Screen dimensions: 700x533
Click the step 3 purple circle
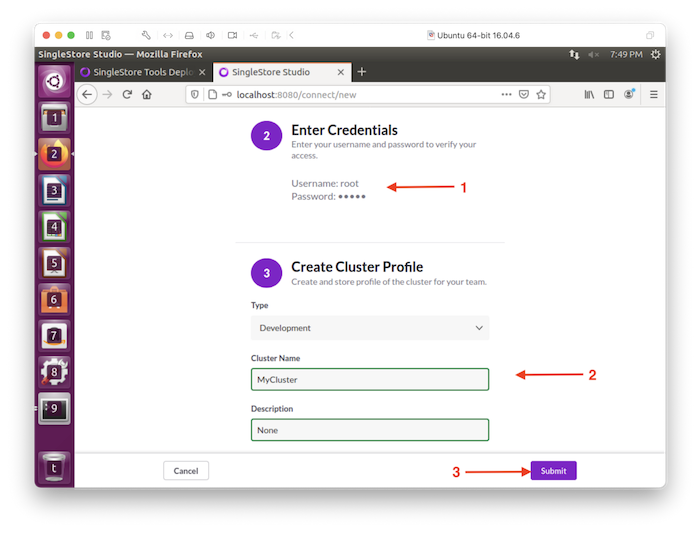click(x=267, y=273)
